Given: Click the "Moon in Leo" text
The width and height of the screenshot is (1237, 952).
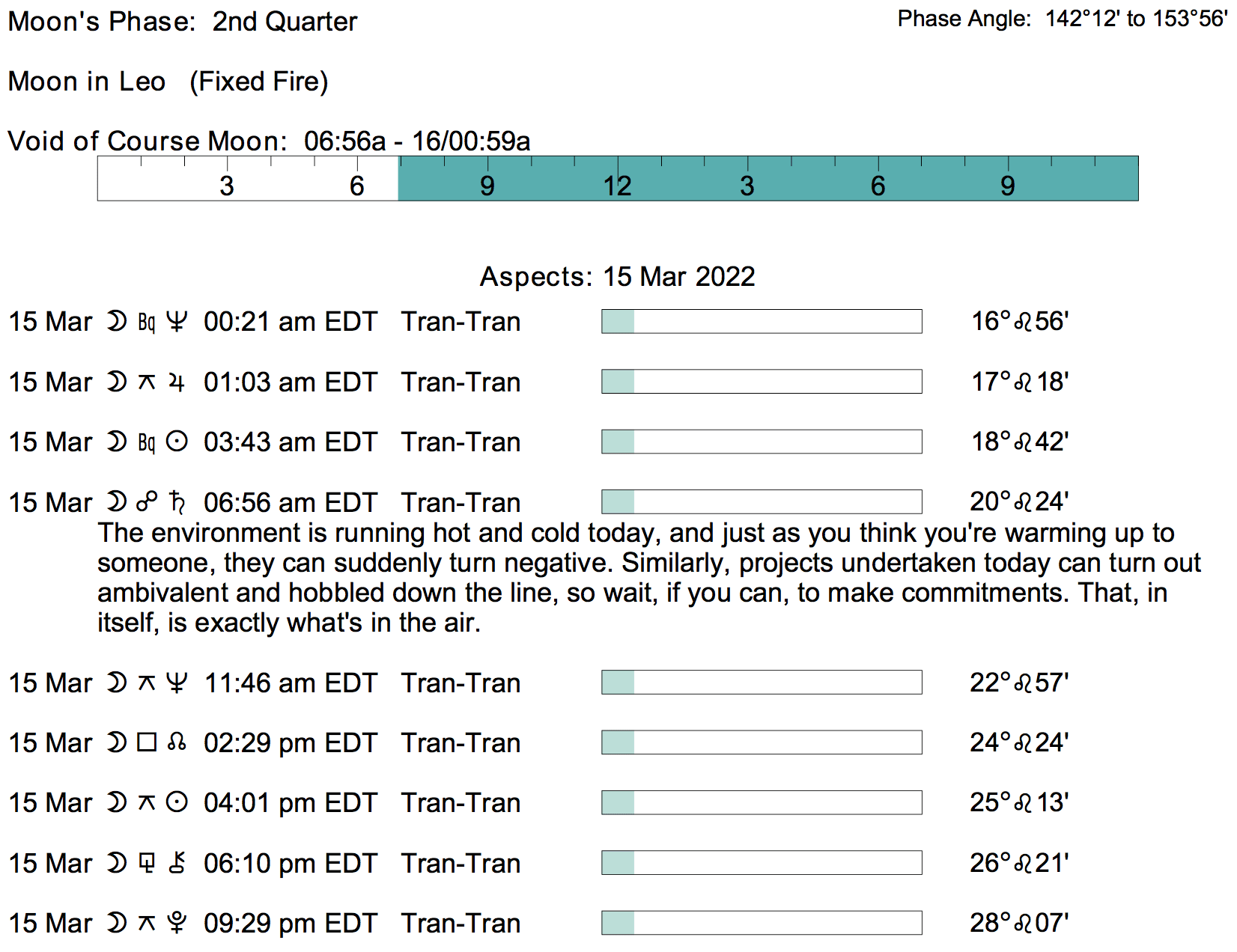Looking at the screenshot, I should click(87, 82).
